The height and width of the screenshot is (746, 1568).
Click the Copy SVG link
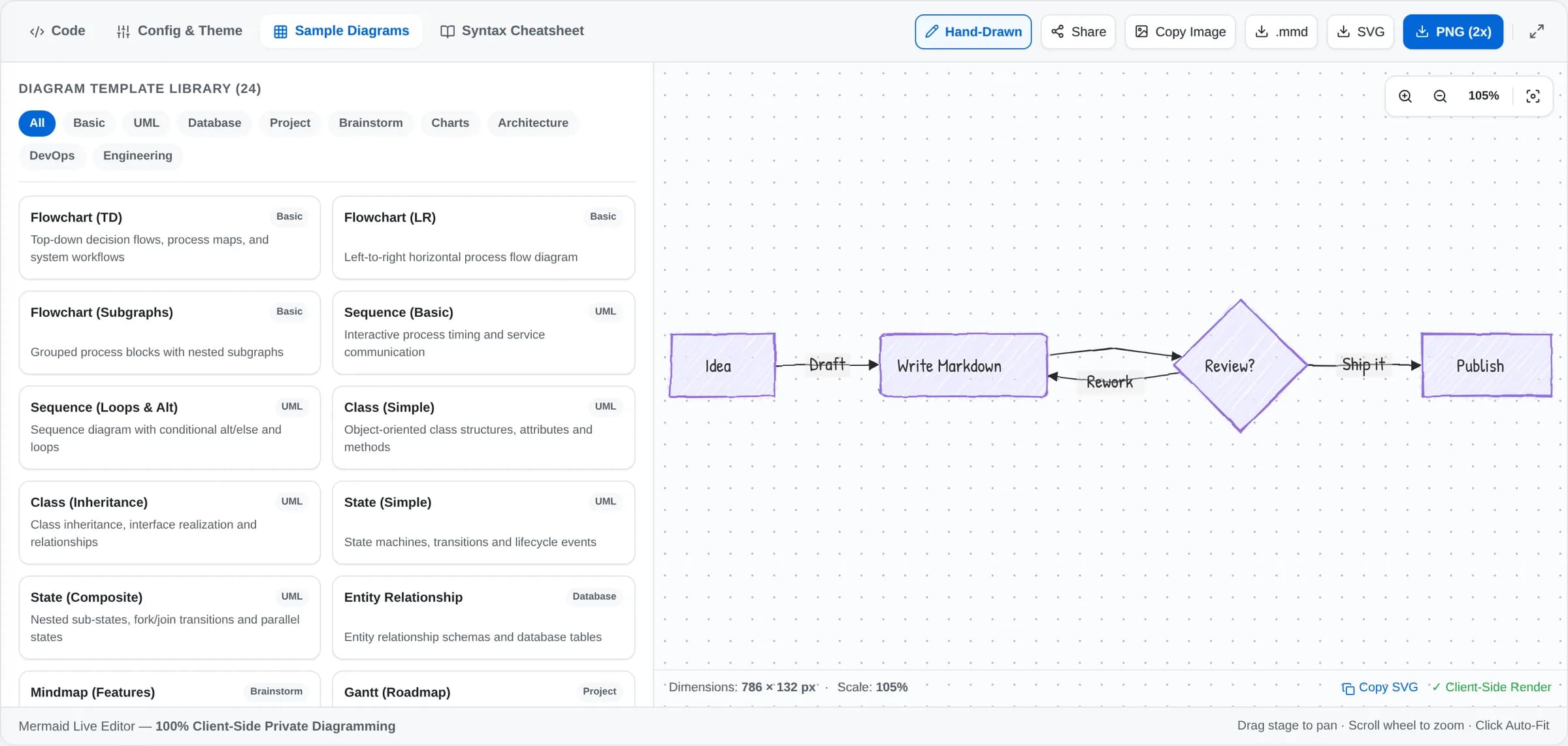click(x=1380, y=687)
